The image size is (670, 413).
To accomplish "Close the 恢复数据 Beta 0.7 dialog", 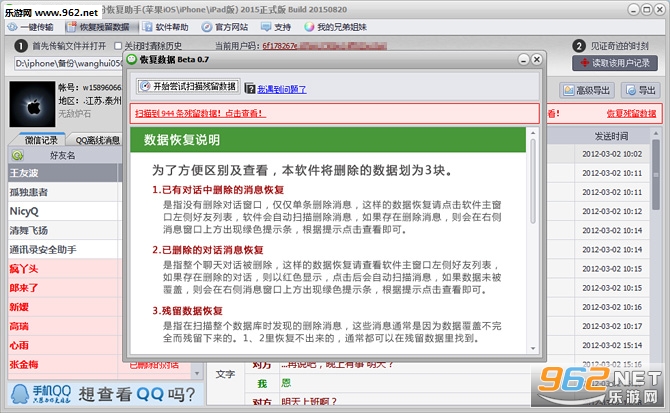I will tap(537, 59).
